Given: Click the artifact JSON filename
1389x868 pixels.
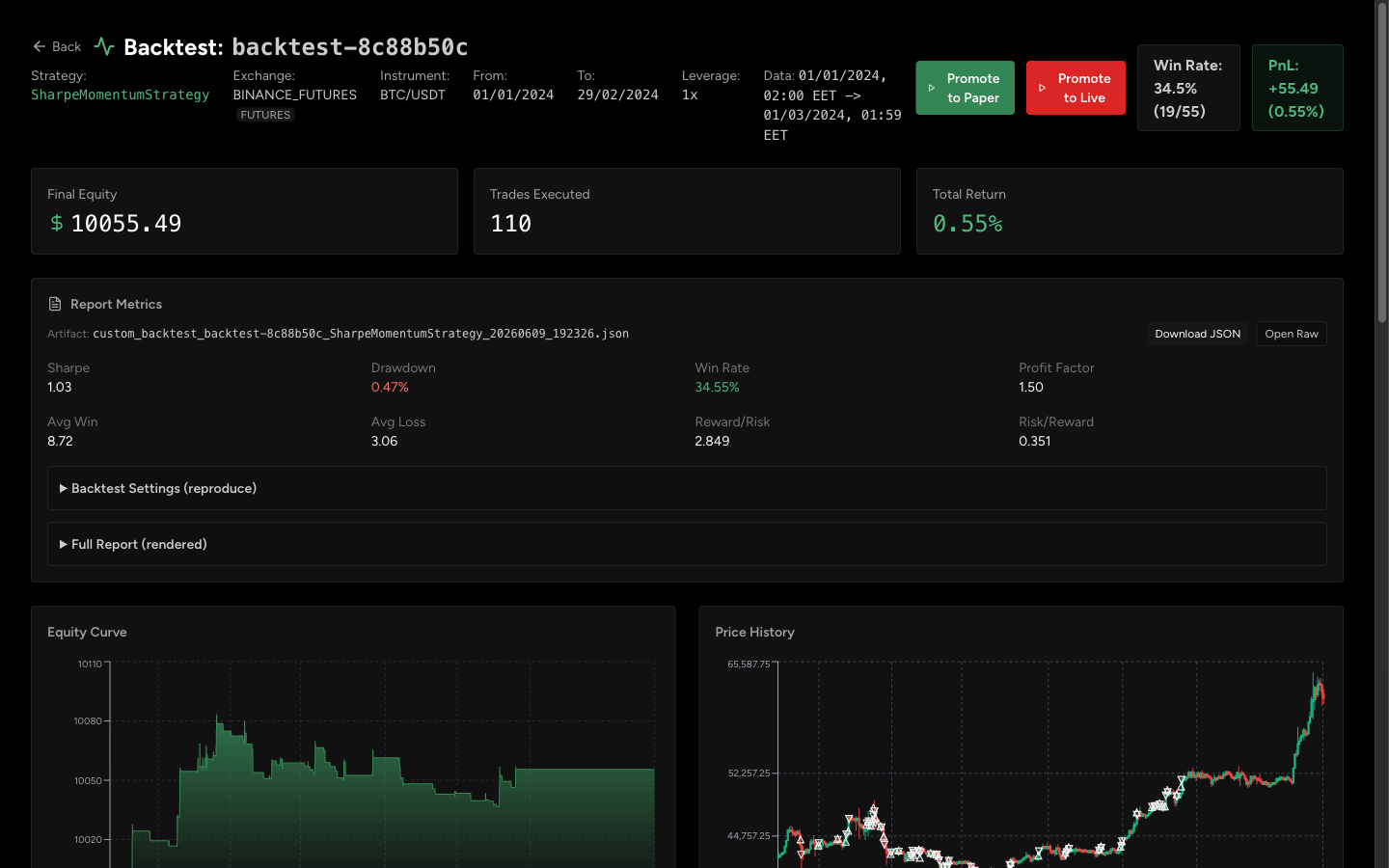Looking at the screenshot, I should point(361,334).
